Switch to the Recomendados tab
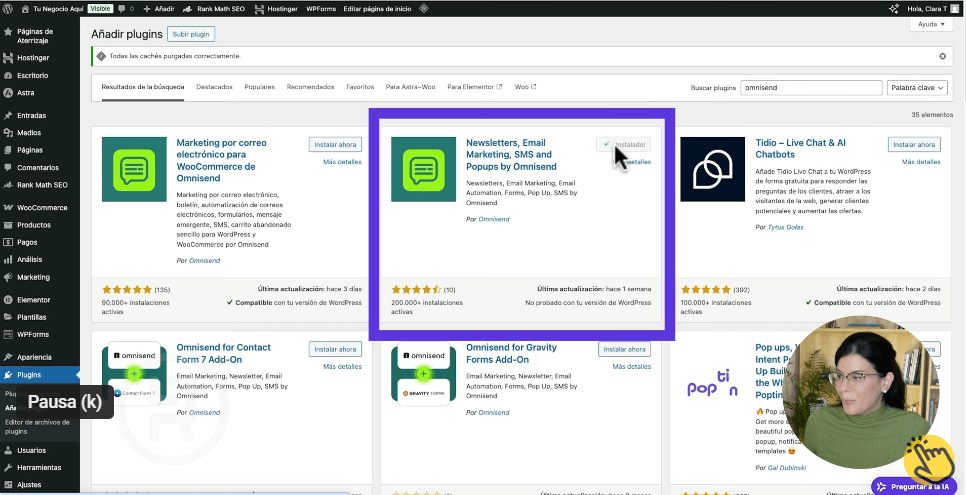Screen dimensions: 966x495 click(x=310, y=87)
